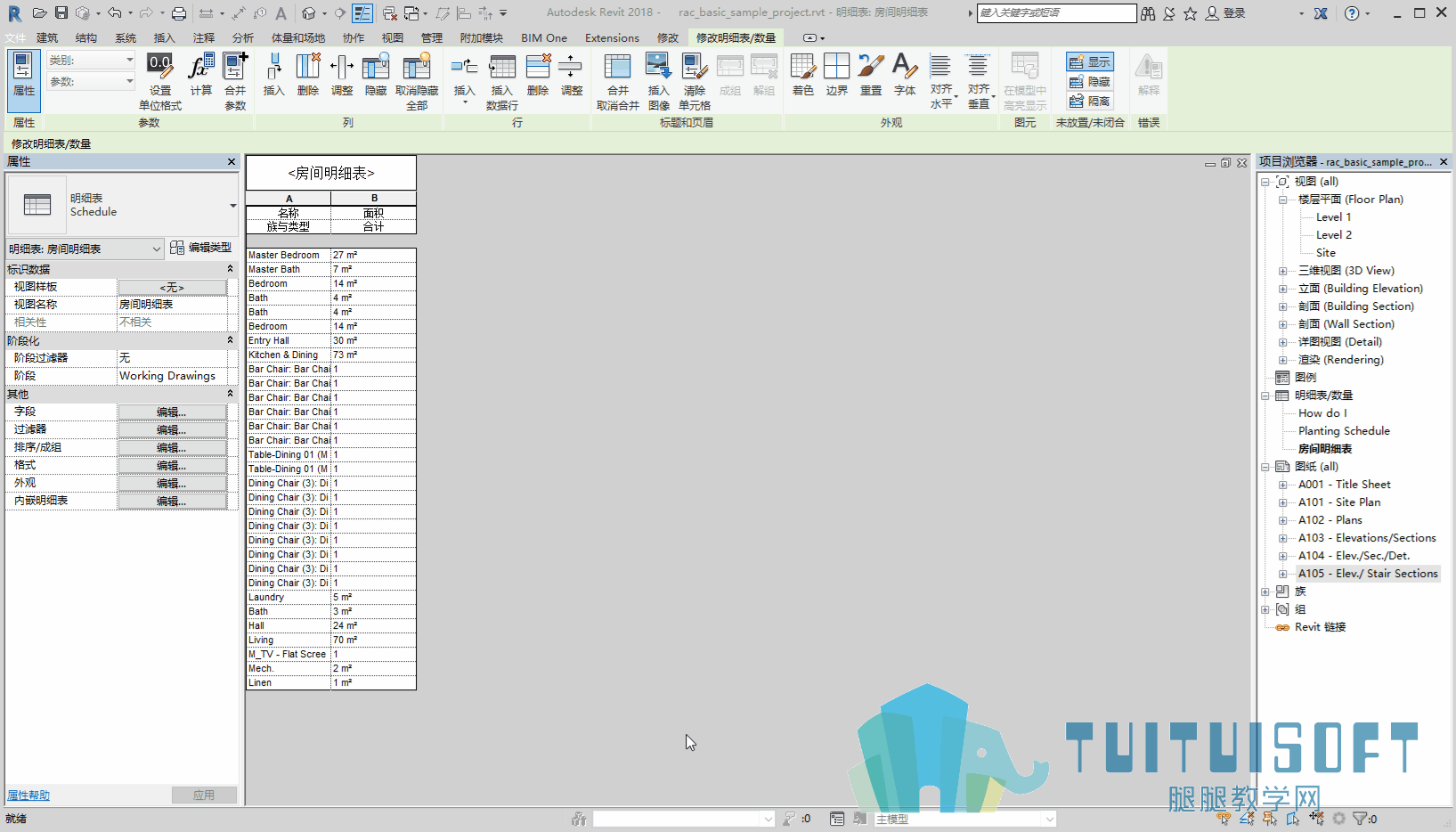The height and width of the screenshot is (832, 1456).
Task: Switch to the 视图 (View) ribbon tab
Action: [393, 37]
